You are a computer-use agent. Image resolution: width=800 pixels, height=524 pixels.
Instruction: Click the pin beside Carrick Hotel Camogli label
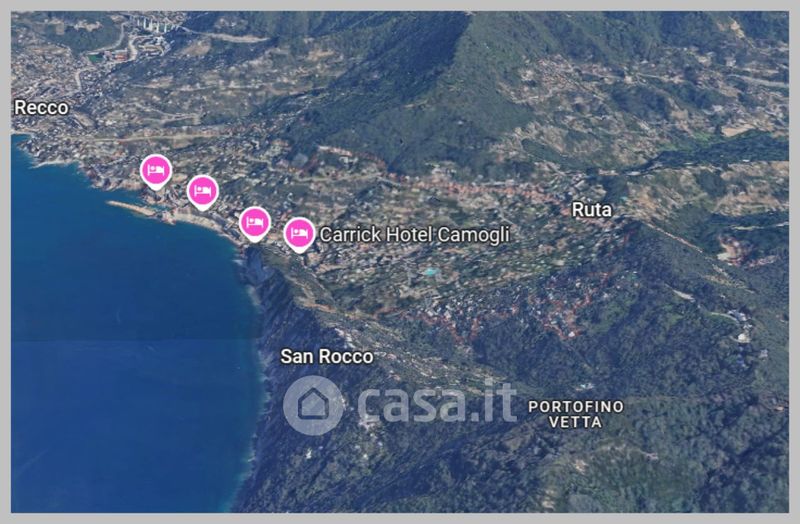pyautogui.click(x=299, y=235)
